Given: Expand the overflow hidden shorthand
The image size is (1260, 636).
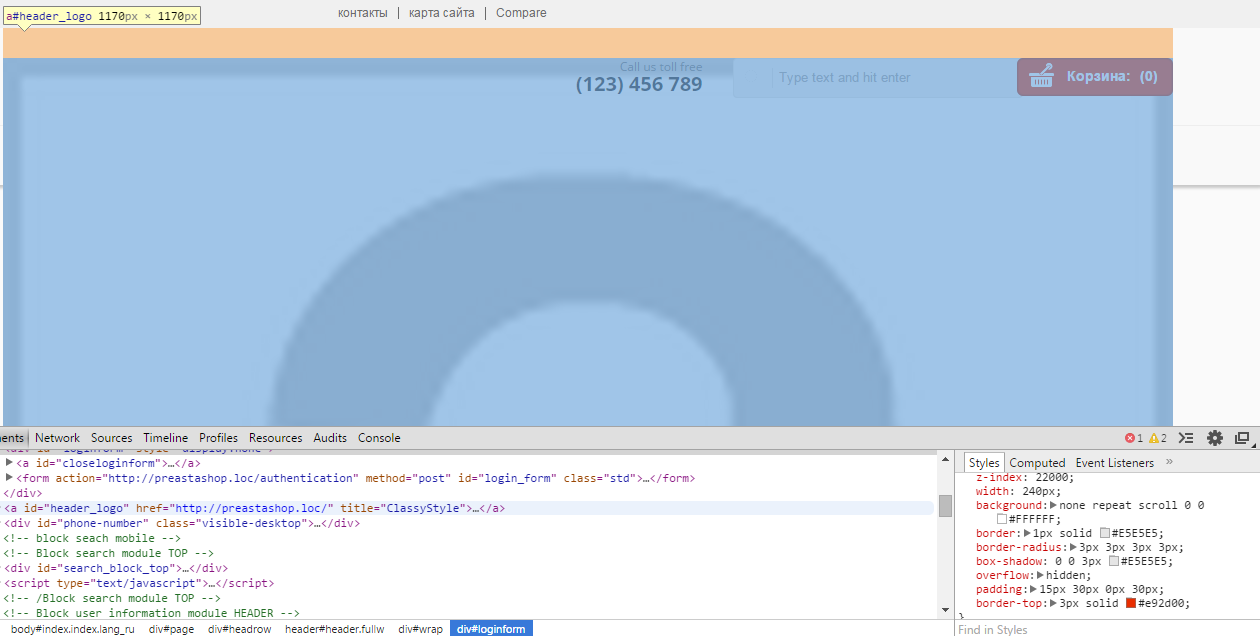Looking at the screenshot, I should (1040, 575).
